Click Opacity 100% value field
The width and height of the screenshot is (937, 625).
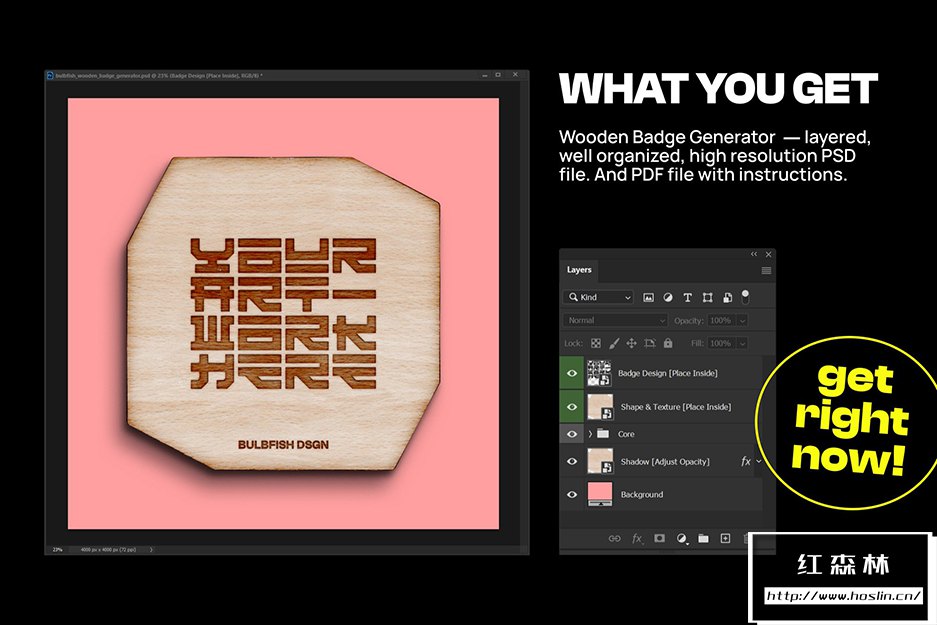(721, 321)
